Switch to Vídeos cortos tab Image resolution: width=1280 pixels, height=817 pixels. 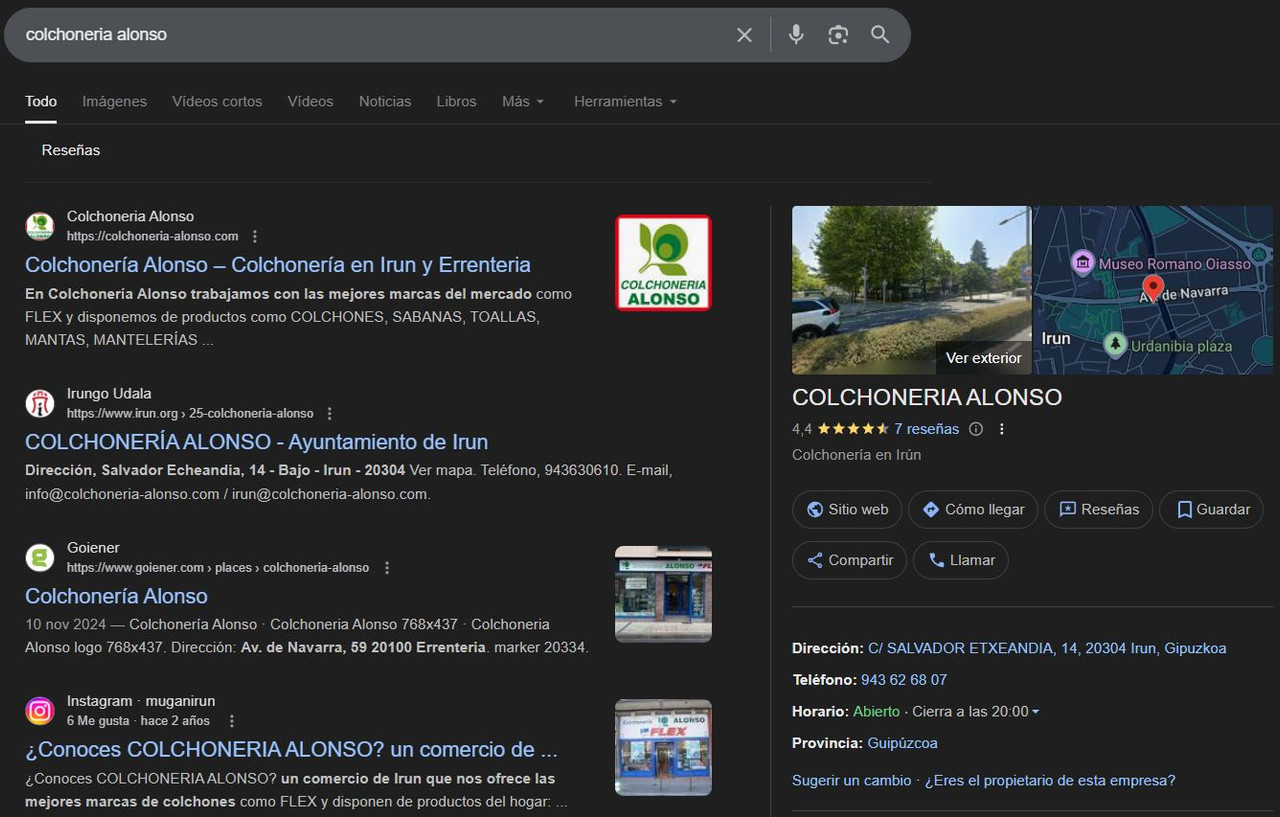[217, 102]
